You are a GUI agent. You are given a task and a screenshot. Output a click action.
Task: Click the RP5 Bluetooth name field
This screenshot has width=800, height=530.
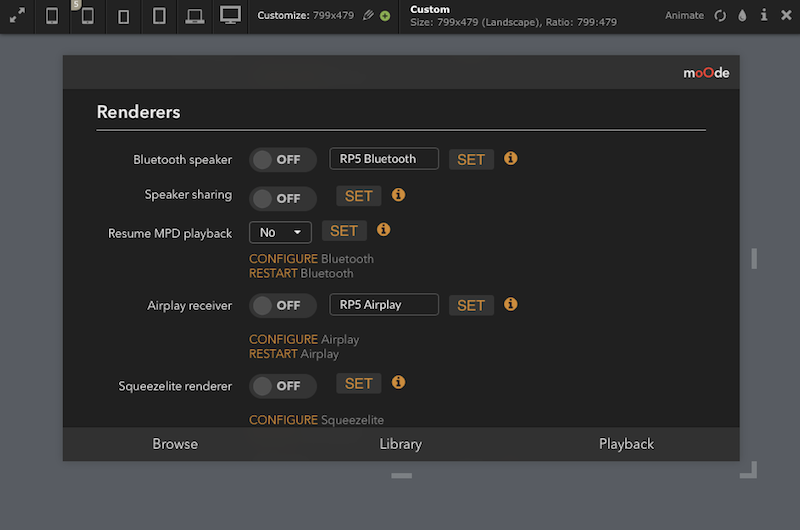[384, 159]
